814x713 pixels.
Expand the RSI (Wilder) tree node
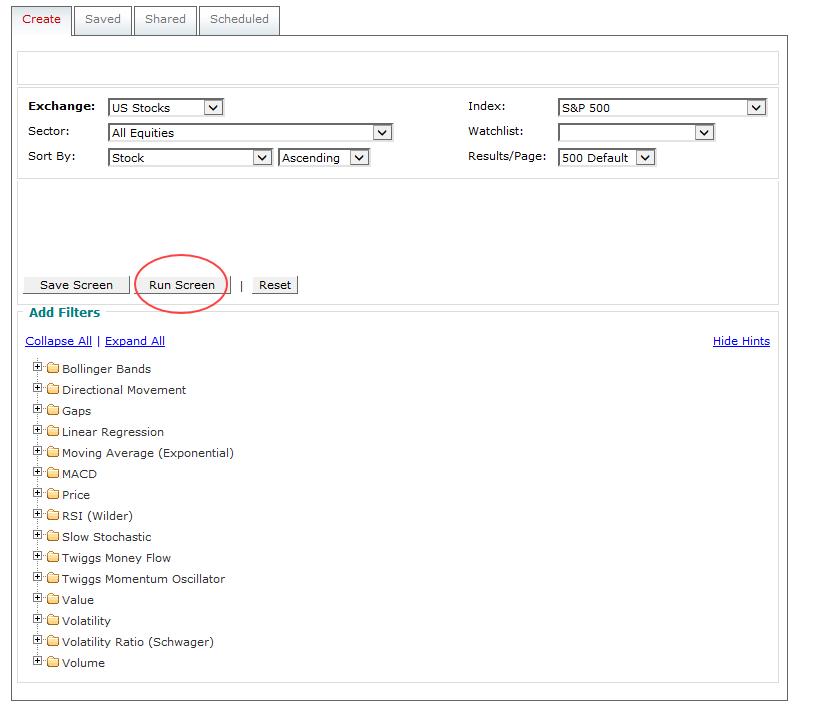38,514
